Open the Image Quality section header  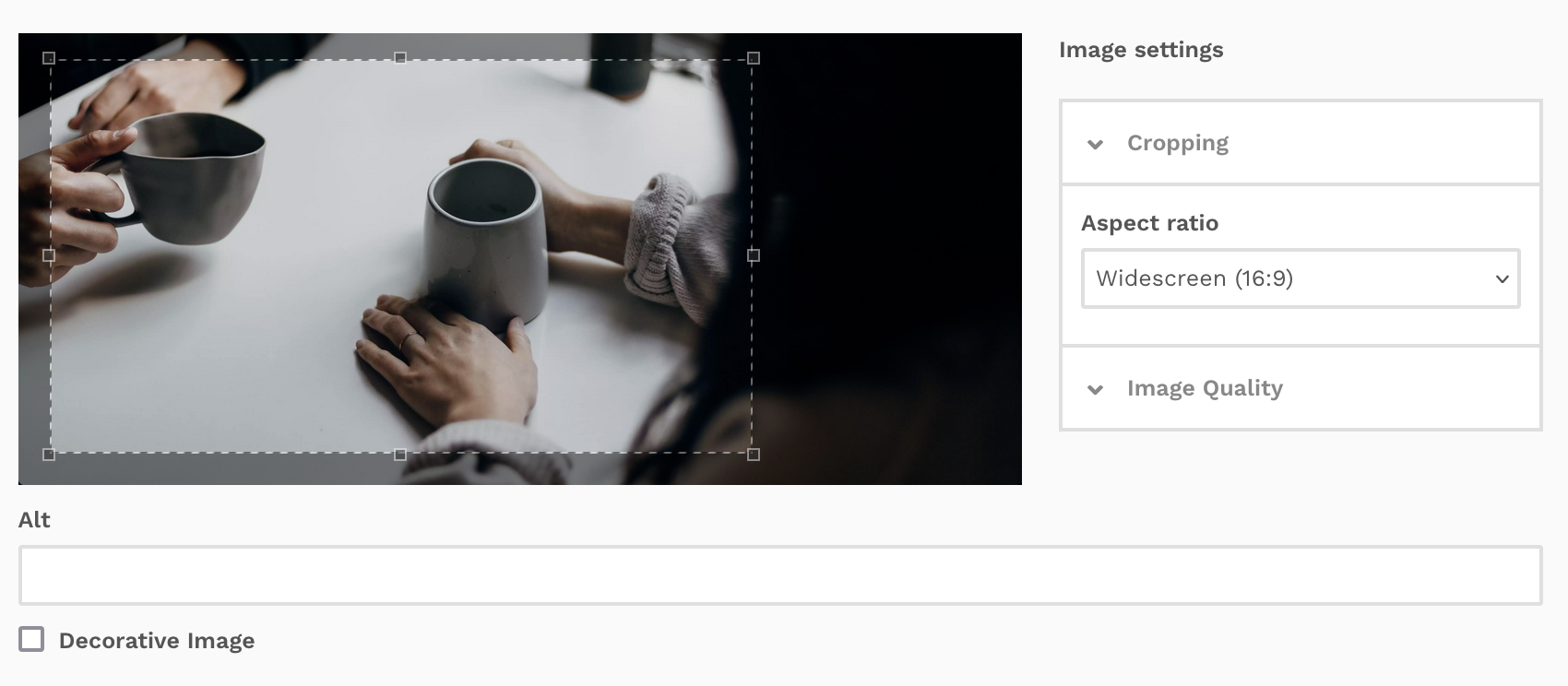(x=1205, y=388)
